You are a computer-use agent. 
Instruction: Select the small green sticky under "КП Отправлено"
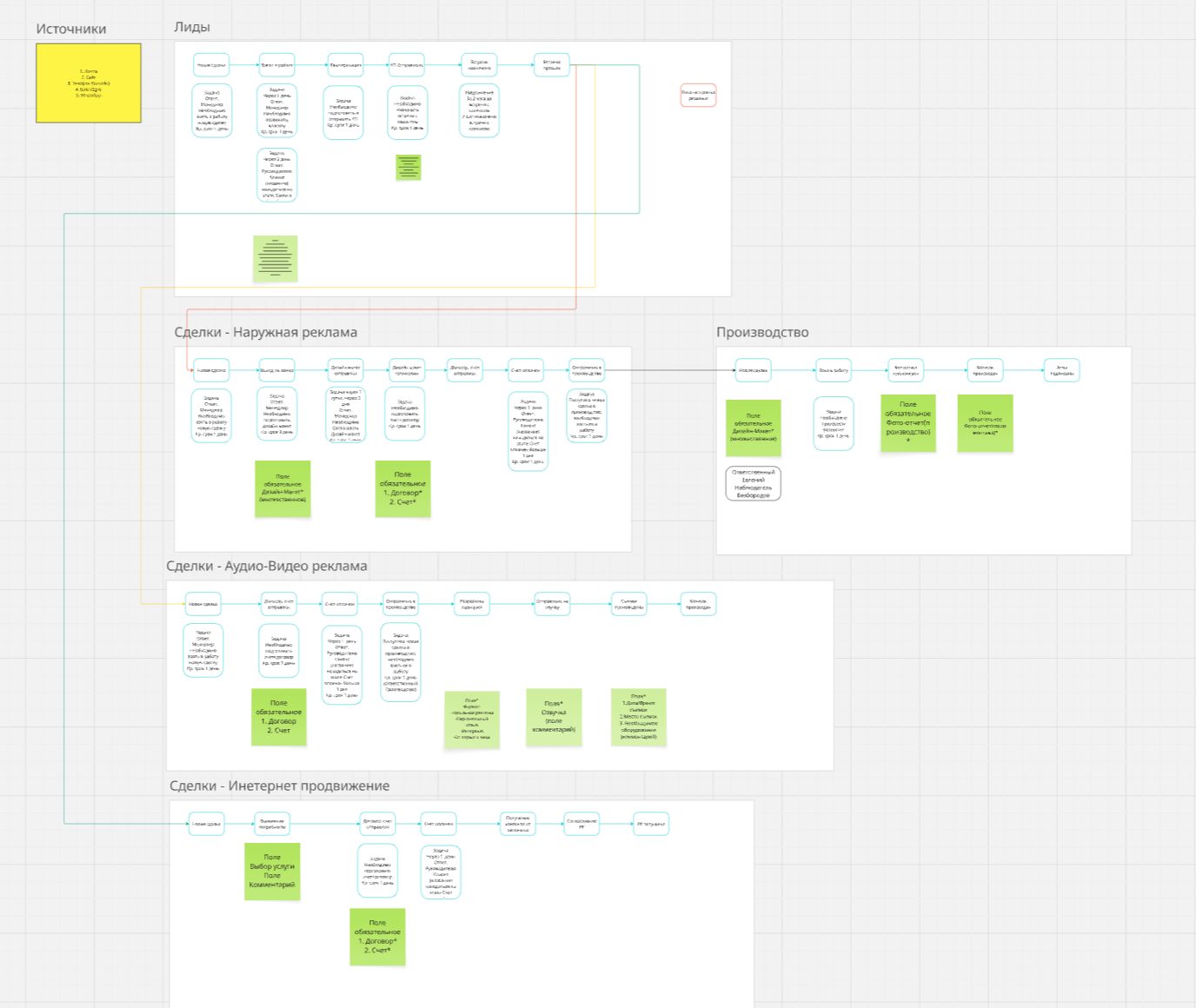[x=409, y=167]
